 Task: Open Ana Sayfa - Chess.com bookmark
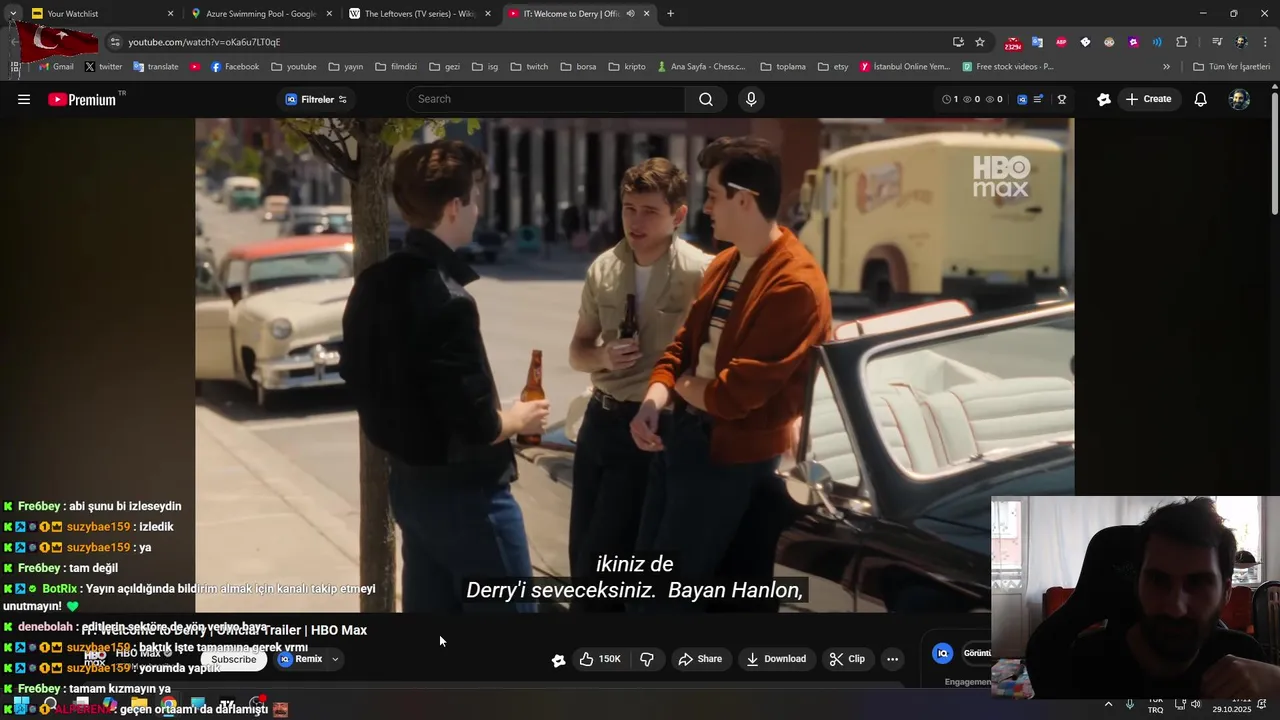click(x=701, y=67)
